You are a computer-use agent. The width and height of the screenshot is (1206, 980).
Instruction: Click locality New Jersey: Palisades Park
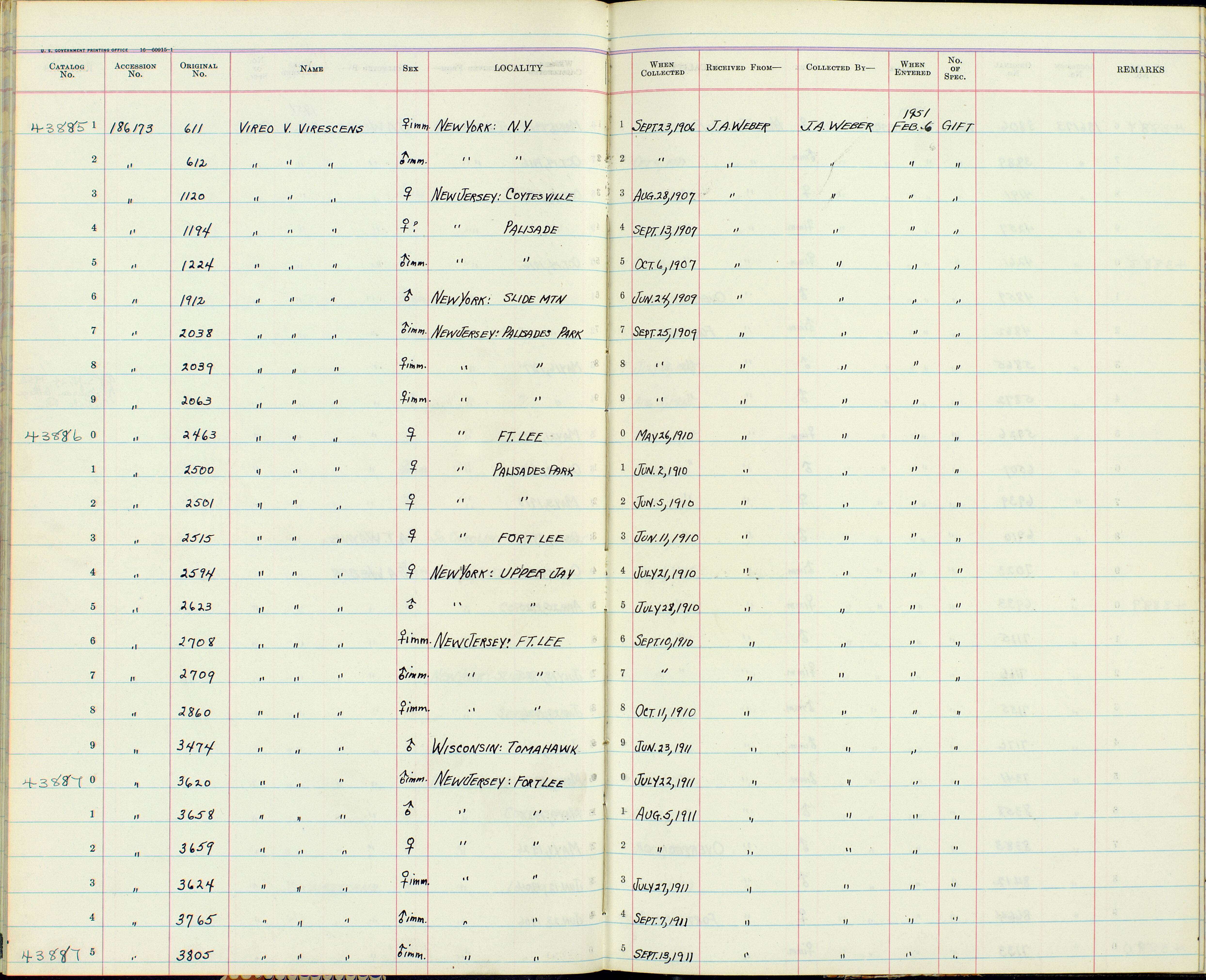point(507,333)
